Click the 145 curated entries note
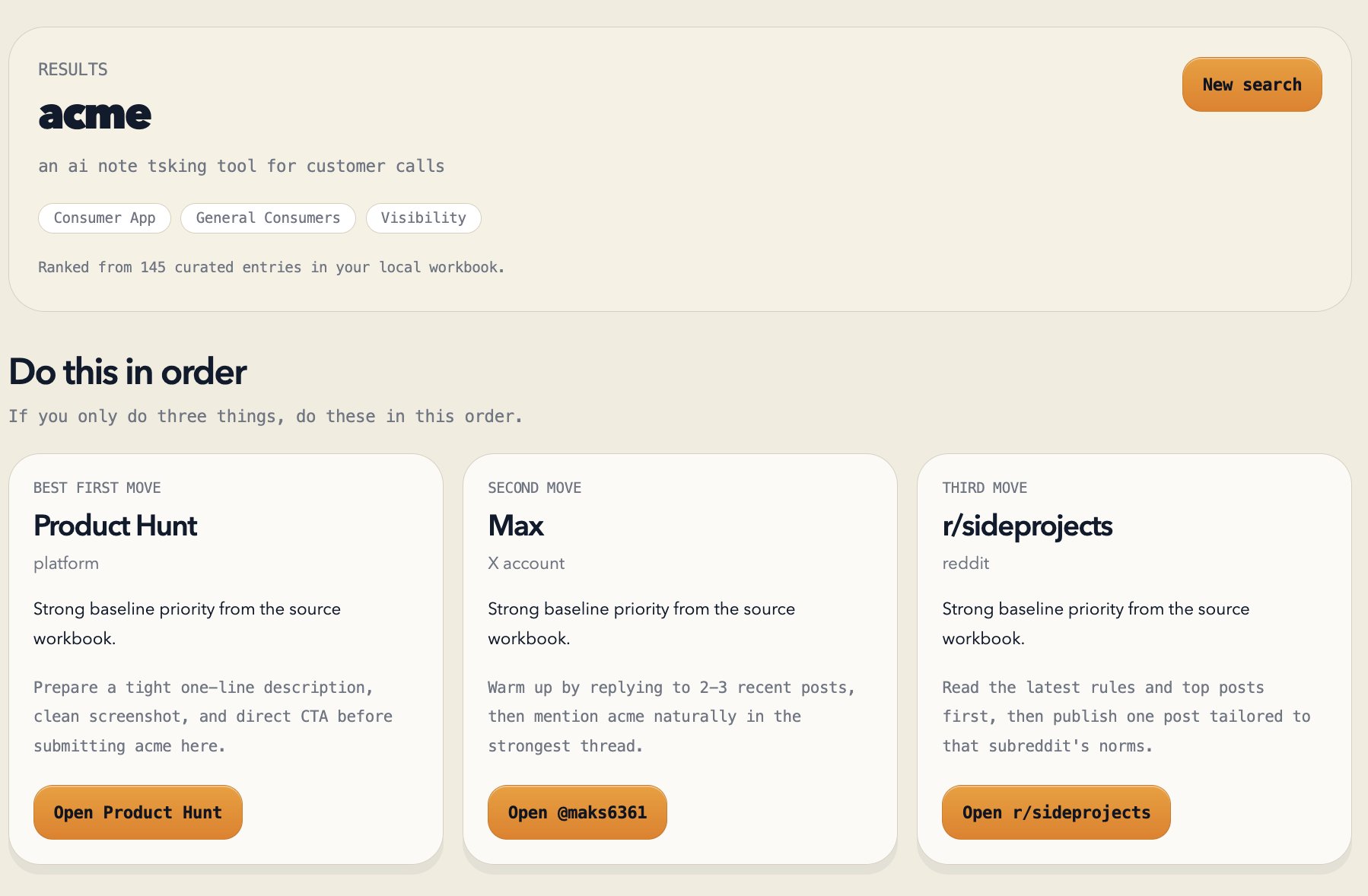Viewport: 1368px width, 896px height. pos(271,267)
